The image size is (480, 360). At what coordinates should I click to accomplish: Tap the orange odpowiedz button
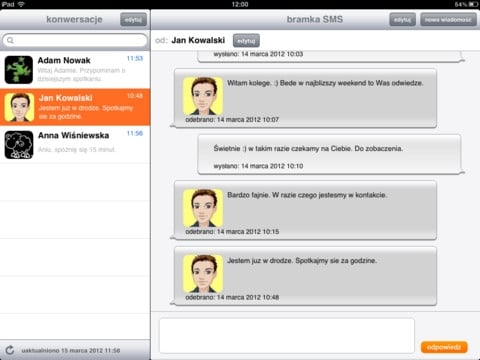[444, 347]
